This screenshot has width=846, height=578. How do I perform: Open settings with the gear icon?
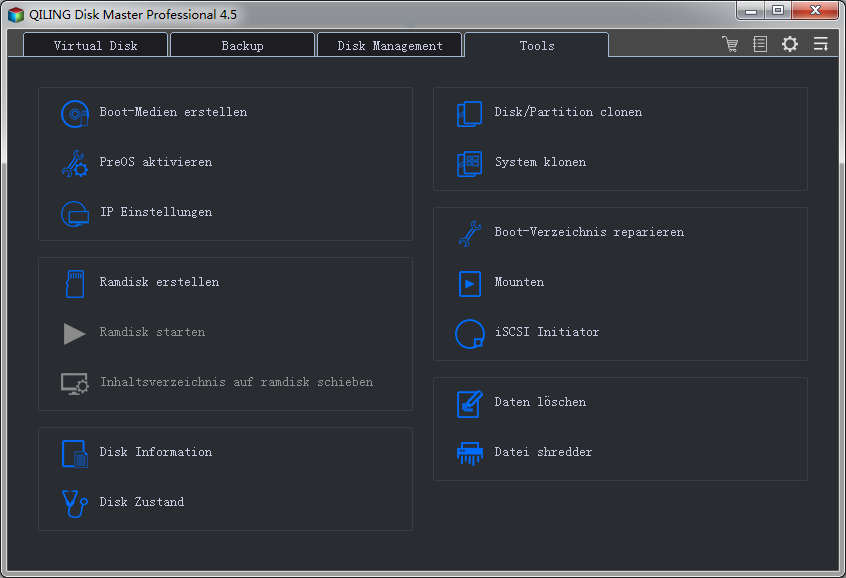pos(789,44)
